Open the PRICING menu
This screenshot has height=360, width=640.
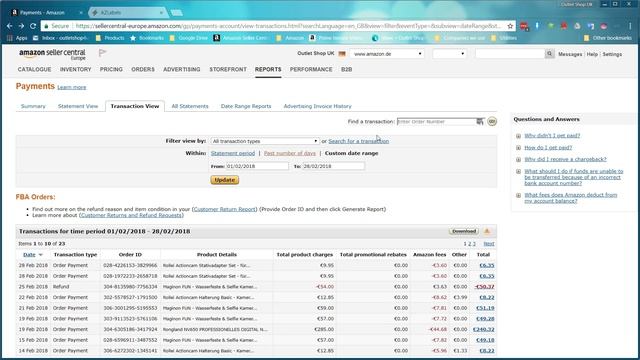tap(111, 69)
